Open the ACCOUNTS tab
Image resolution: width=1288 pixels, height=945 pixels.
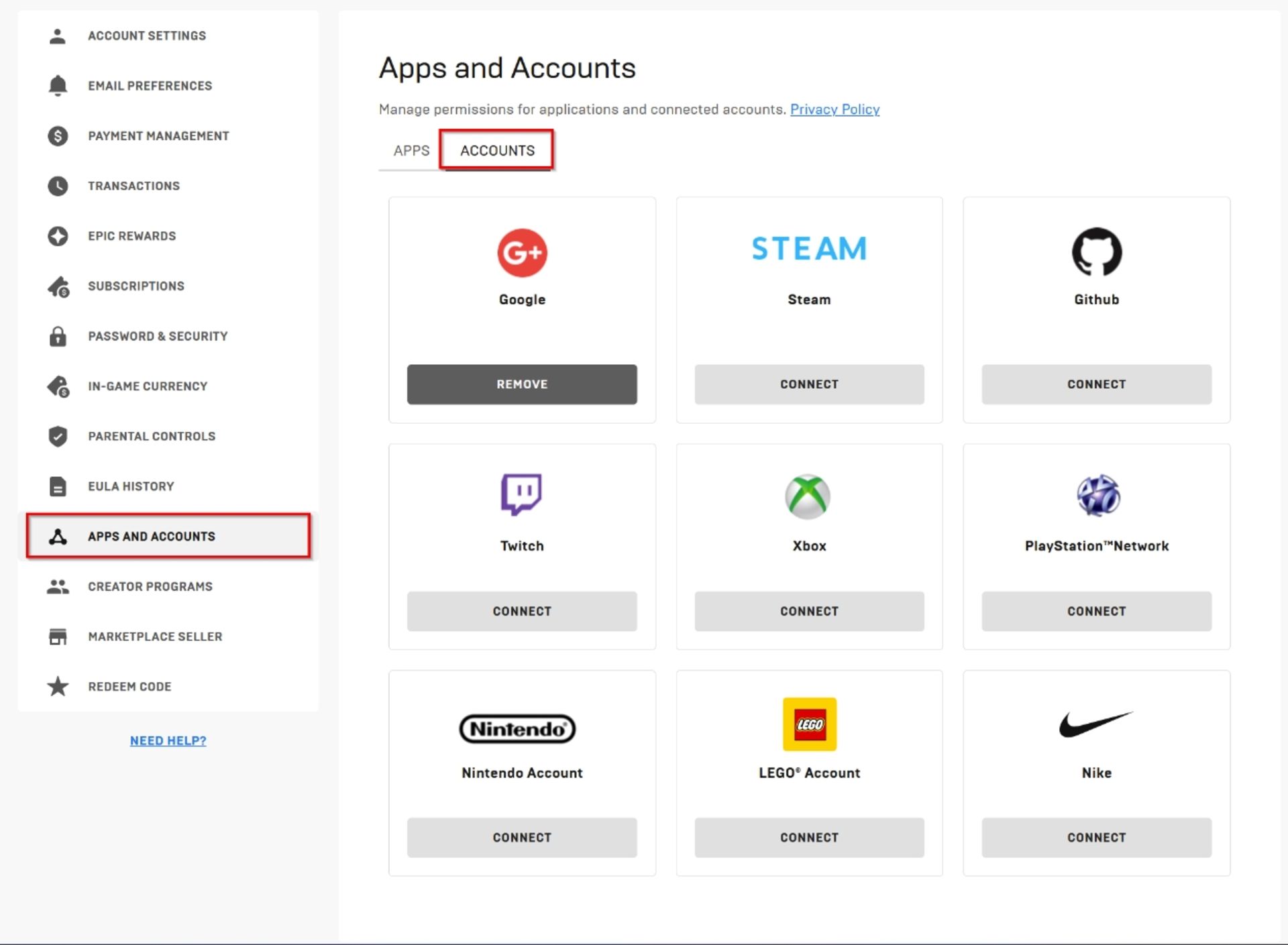click(x=496, y=150)
